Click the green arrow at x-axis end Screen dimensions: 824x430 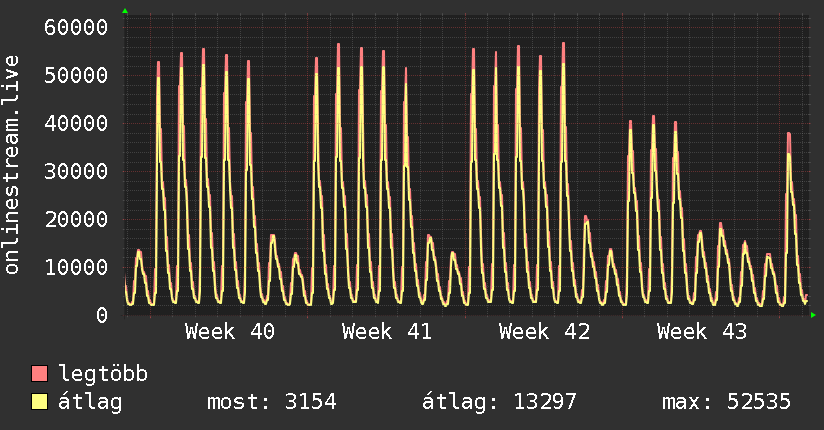click(813, 315)
